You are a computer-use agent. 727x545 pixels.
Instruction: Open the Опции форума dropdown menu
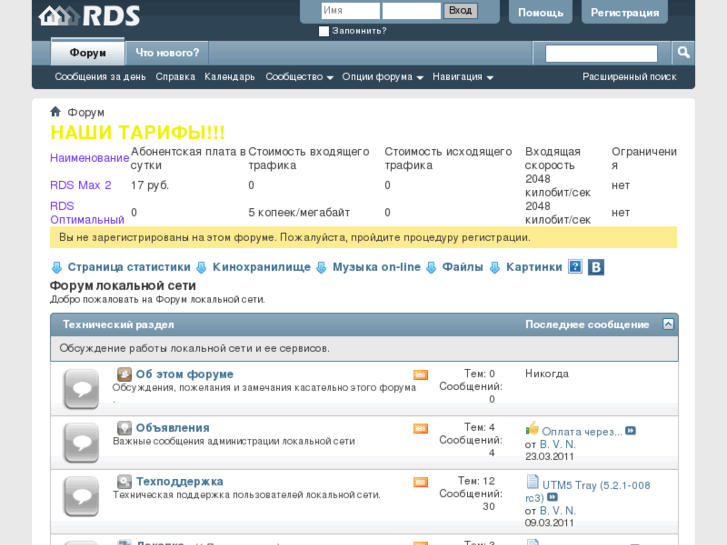pos(383,77)
